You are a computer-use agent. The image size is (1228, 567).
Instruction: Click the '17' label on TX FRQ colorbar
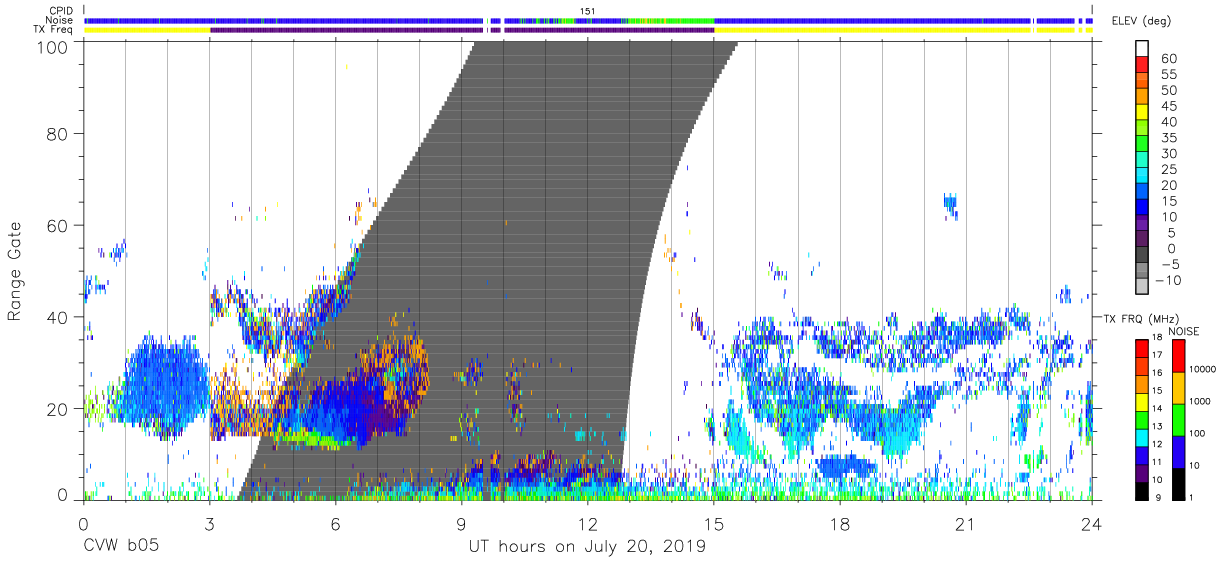(x=1157, y=355)
